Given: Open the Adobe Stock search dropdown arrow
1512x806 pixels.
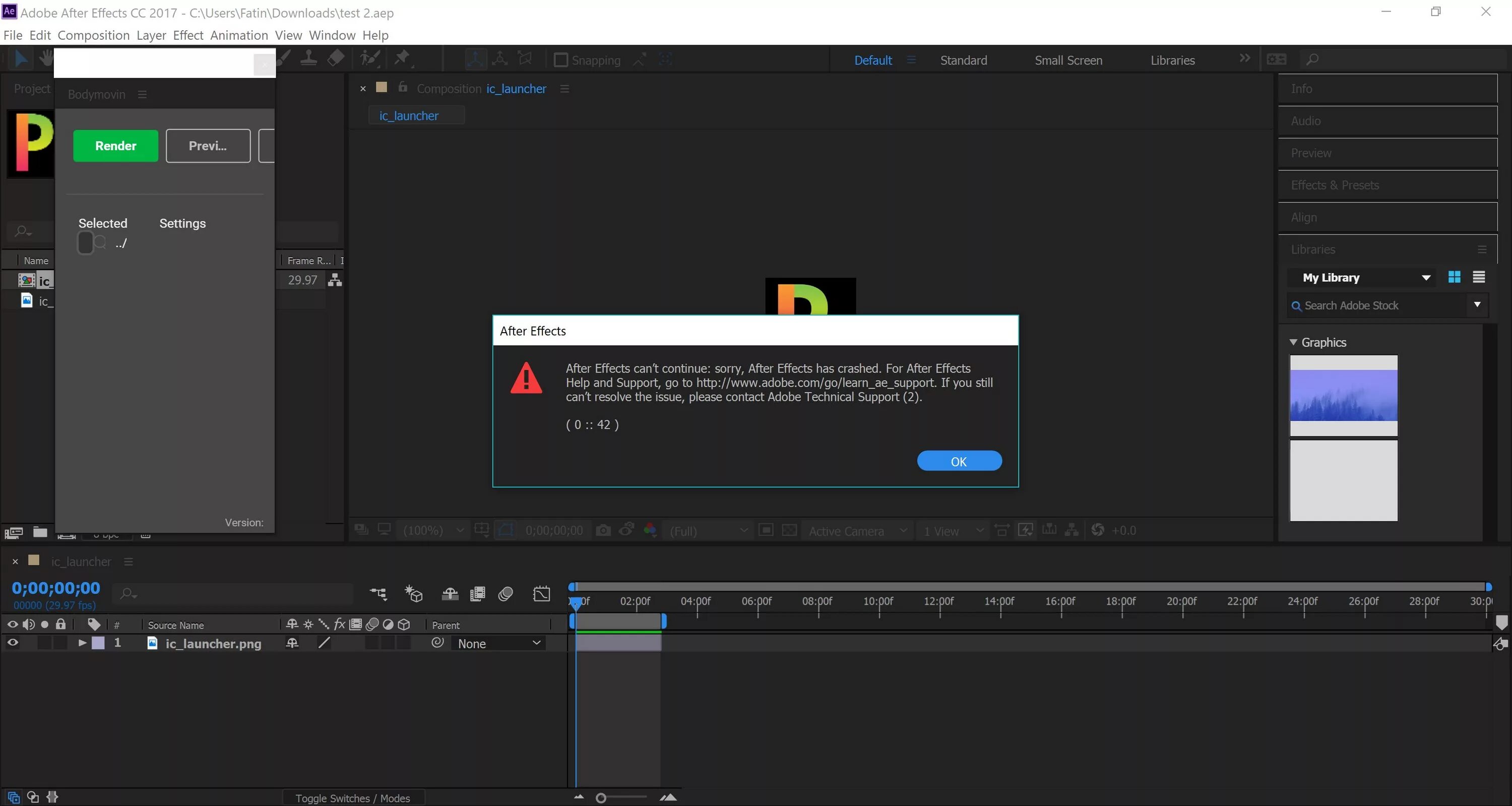Looking at the screenshot, I should 1477,304.
